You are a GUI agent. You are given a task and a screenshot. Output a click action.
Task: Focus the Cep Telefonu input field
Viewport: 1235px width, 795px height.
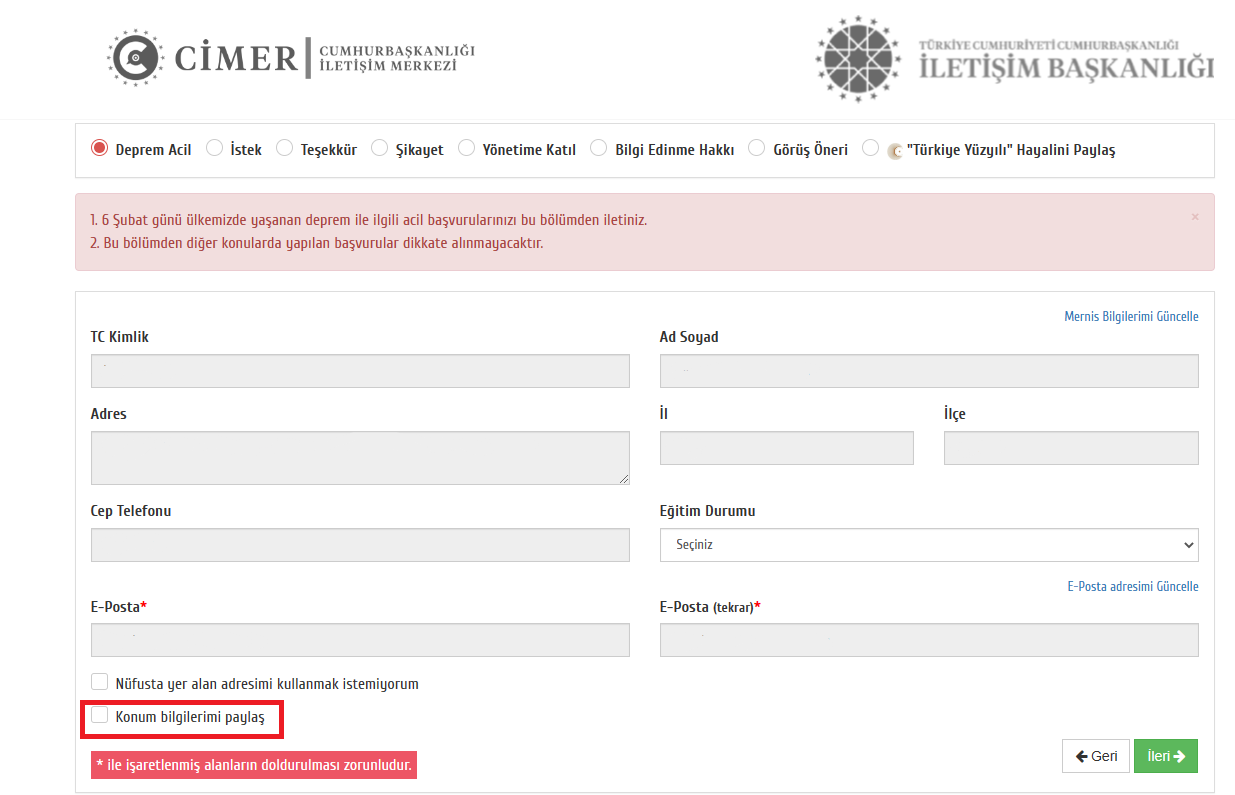coord(360,545)
